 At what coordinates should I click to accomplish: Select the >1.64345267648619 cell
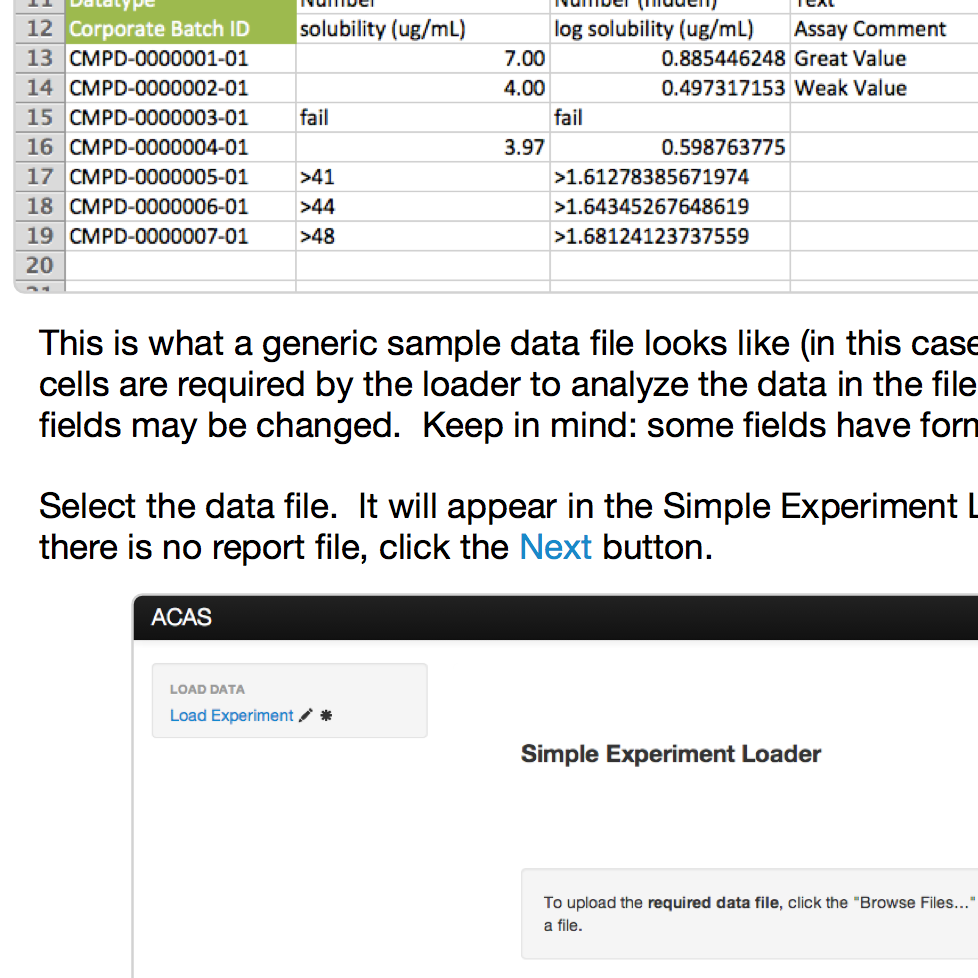670,206
